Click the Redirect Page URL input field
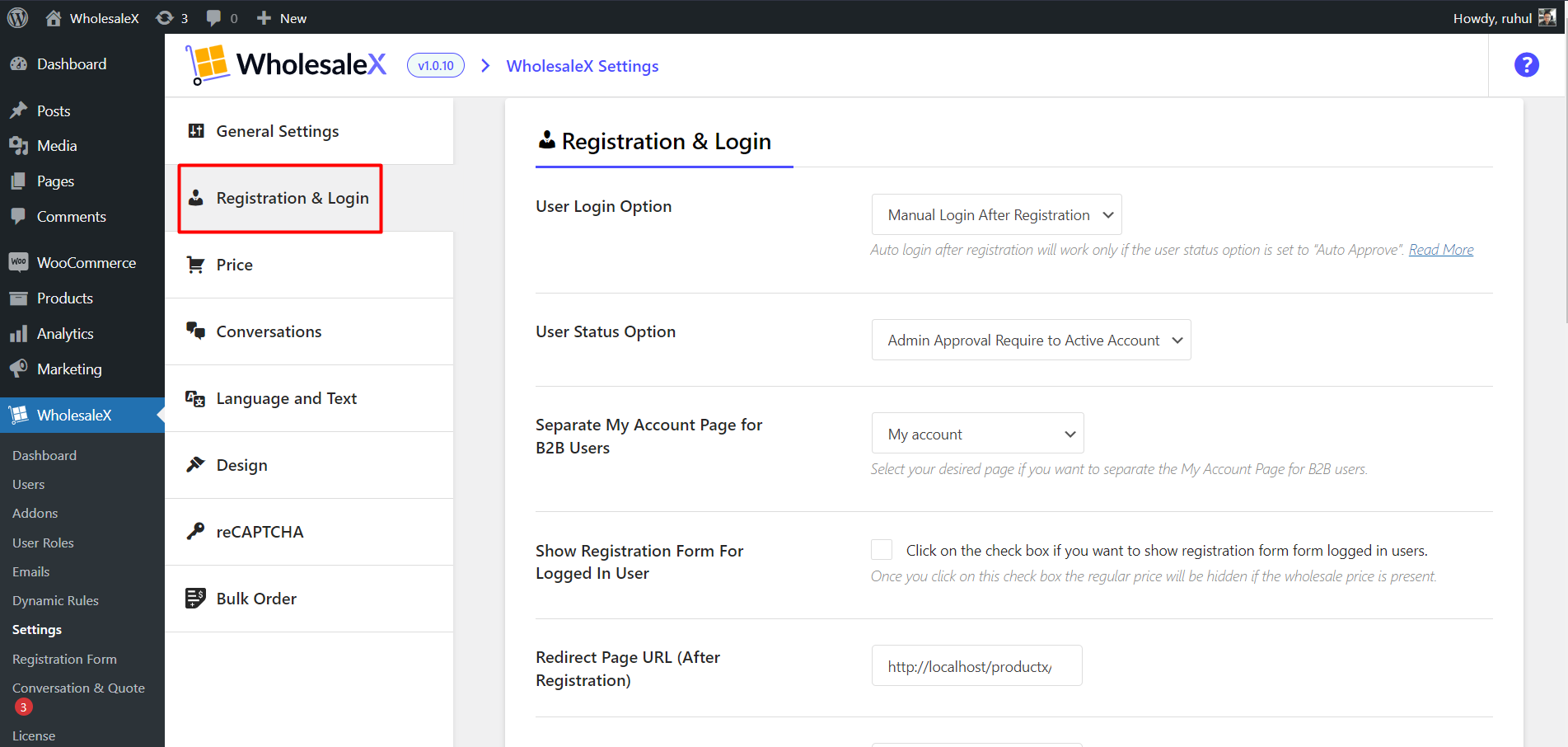The height and width of the screenshot is (747, 1568). 976,665
